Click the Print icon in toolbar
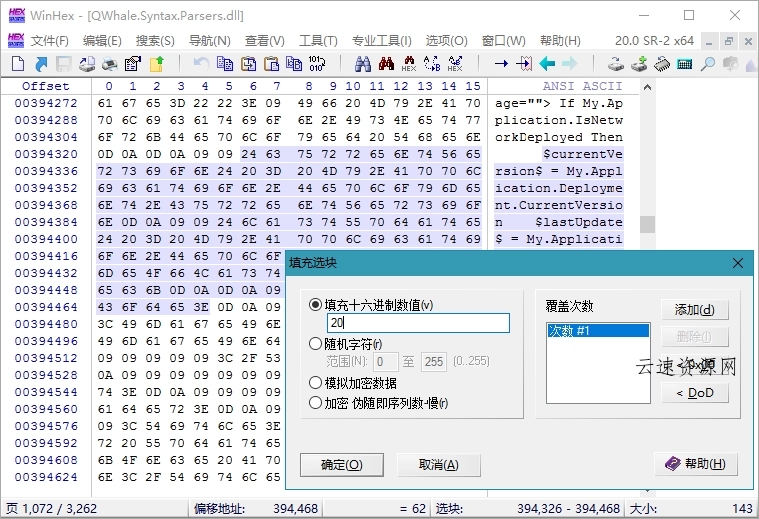The image size is (759, 519). (x=110, y=64)
